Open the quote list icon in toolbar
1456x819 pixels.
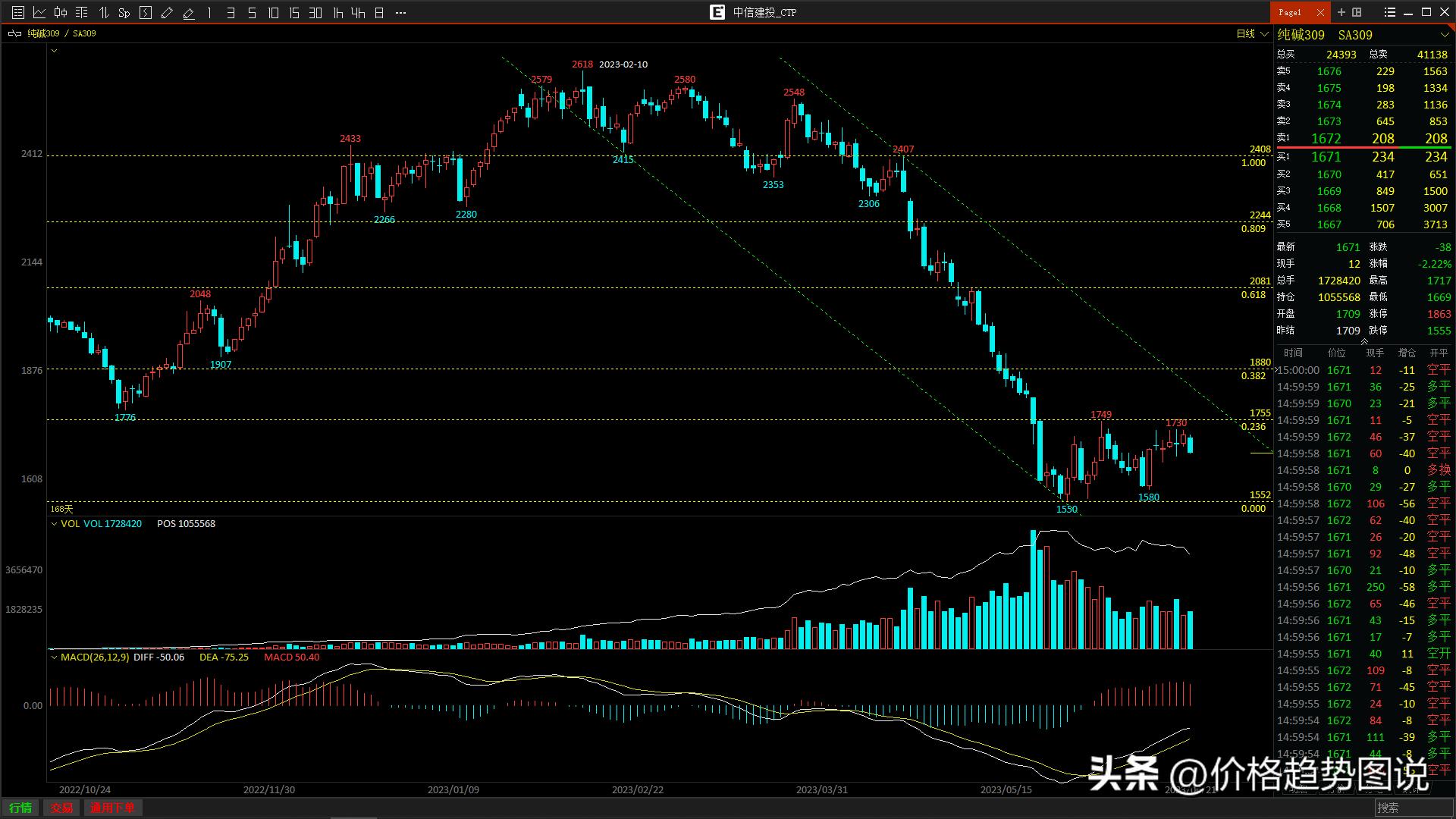[18, 12]
